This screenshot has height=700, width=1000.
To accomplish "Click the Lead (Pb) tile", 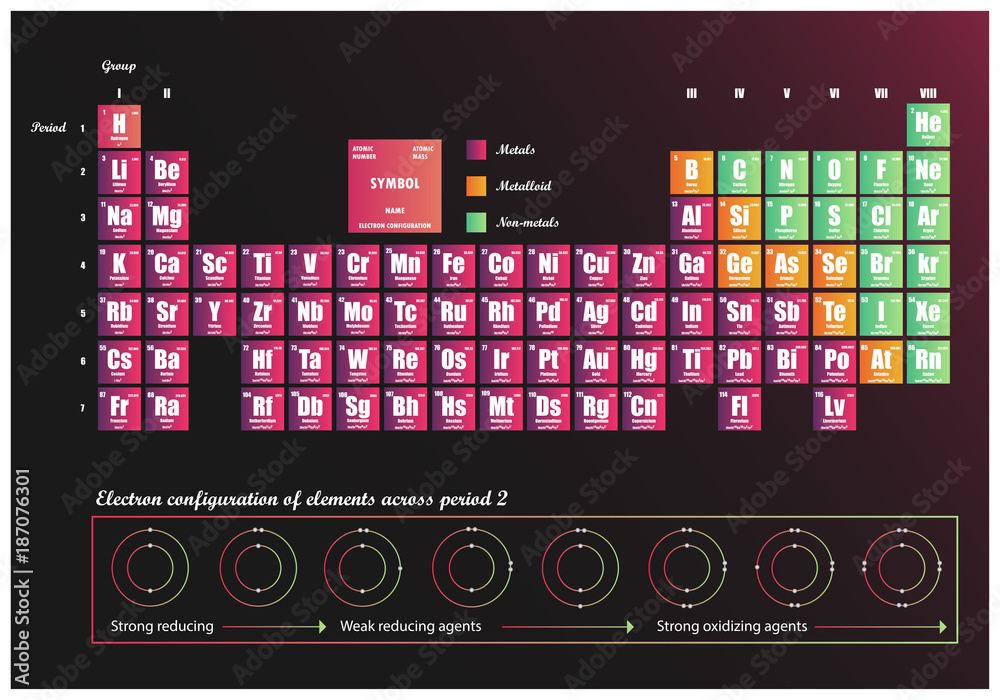I will click(739, 362).
